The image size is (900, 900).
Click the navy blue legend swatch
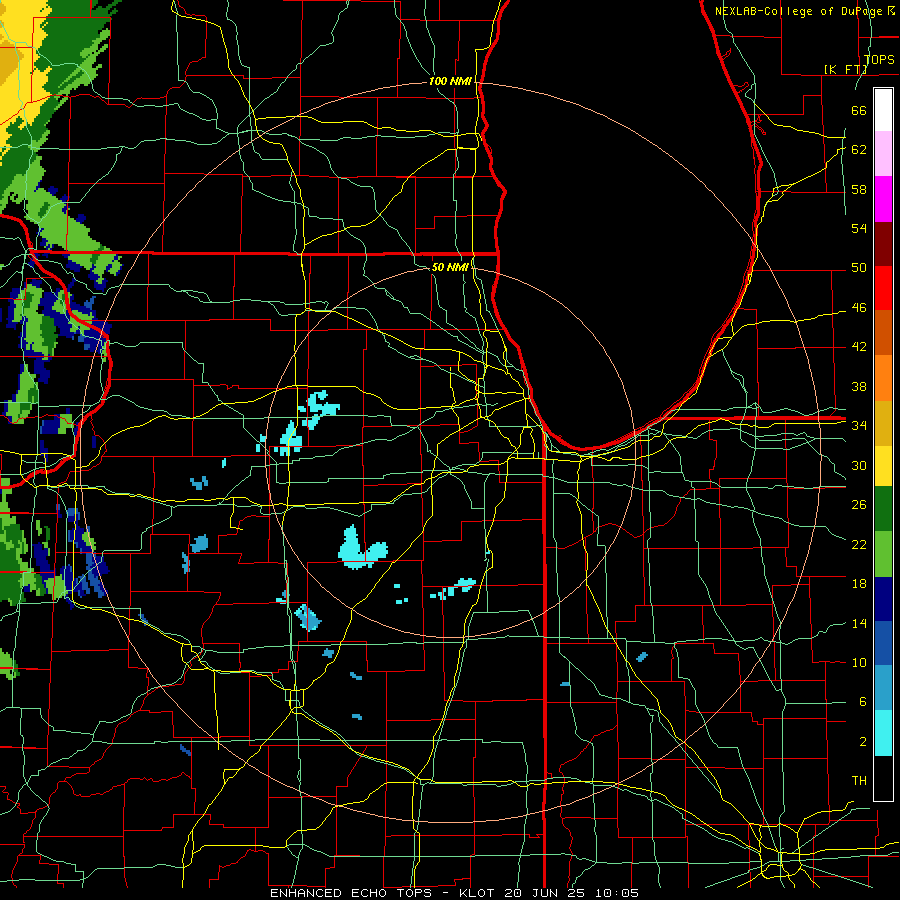(x=883, y=599)
